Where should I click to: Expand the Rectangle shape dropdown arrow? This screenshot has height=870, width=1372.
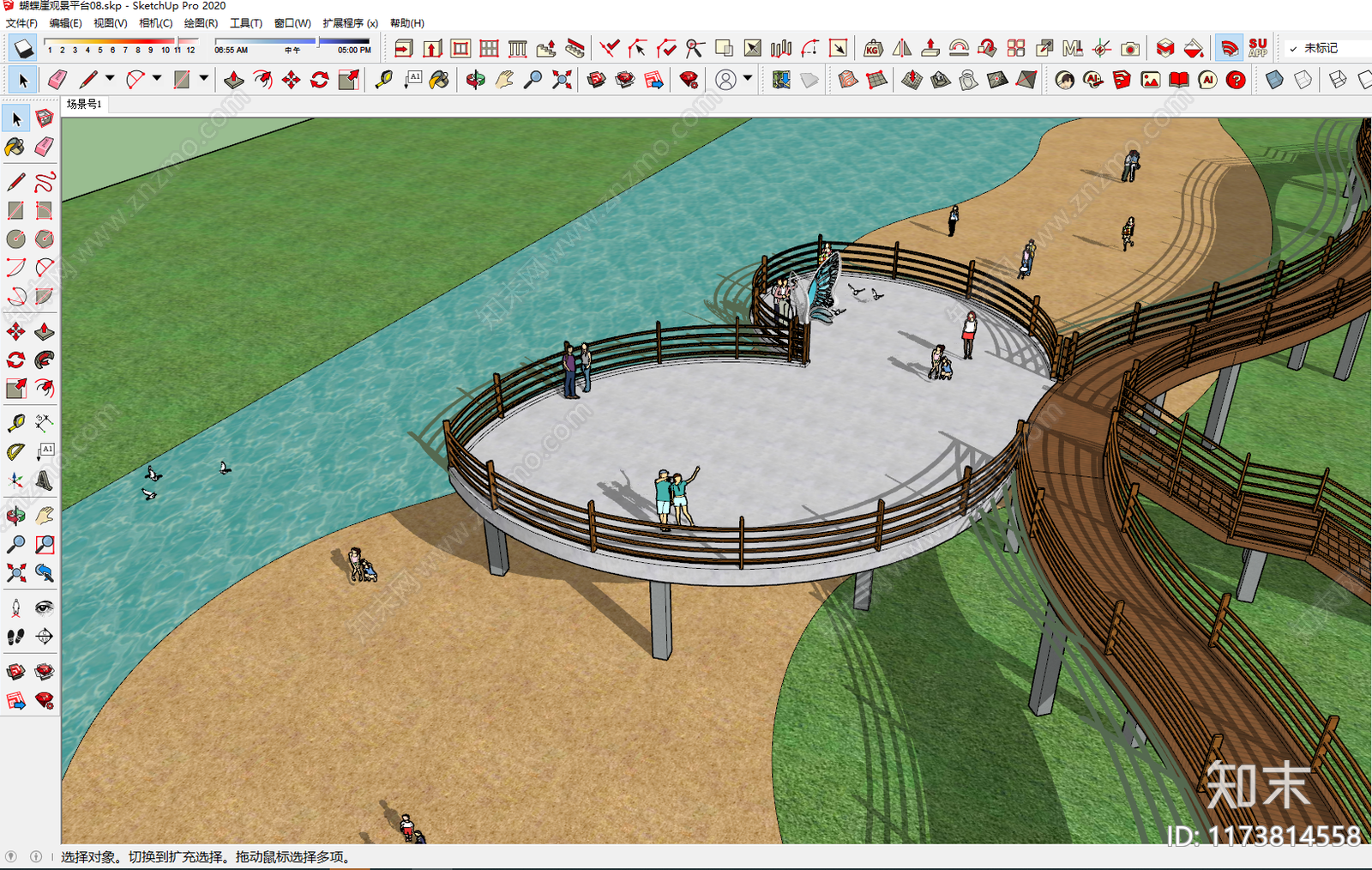click(204, 79)
